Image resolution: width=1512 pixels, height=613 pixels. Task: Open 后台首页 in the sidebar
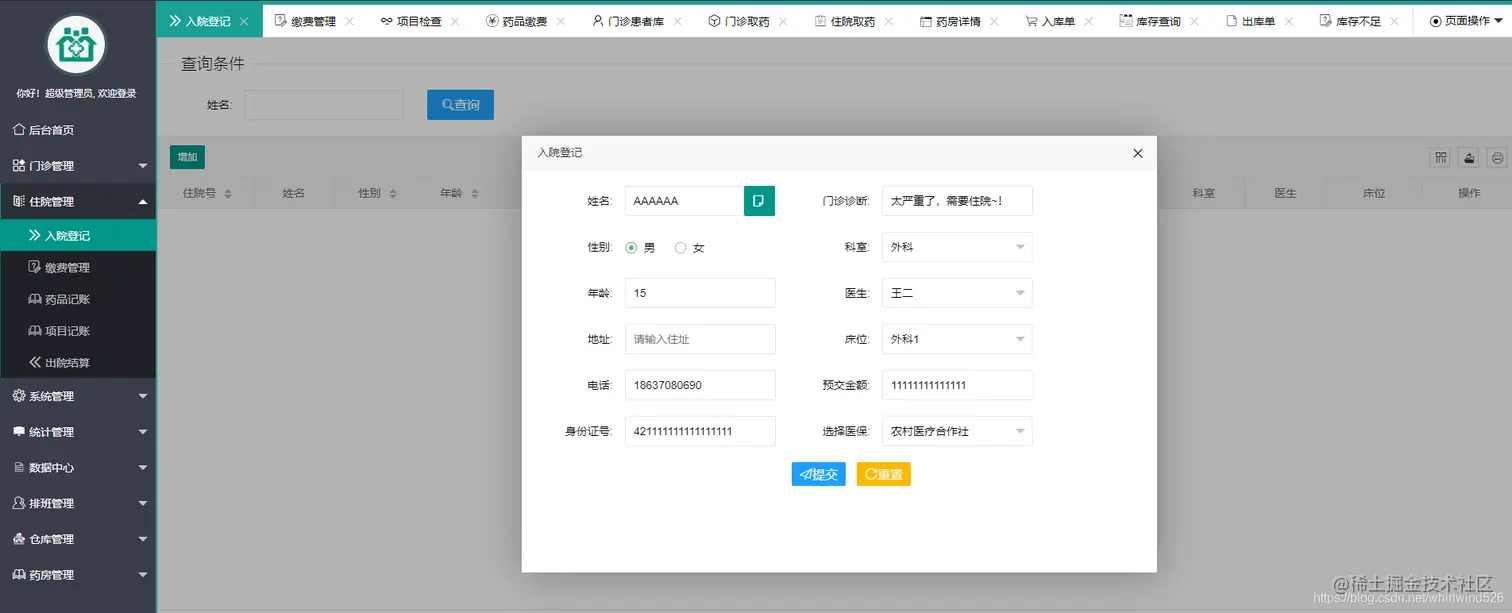coord(78,130)
